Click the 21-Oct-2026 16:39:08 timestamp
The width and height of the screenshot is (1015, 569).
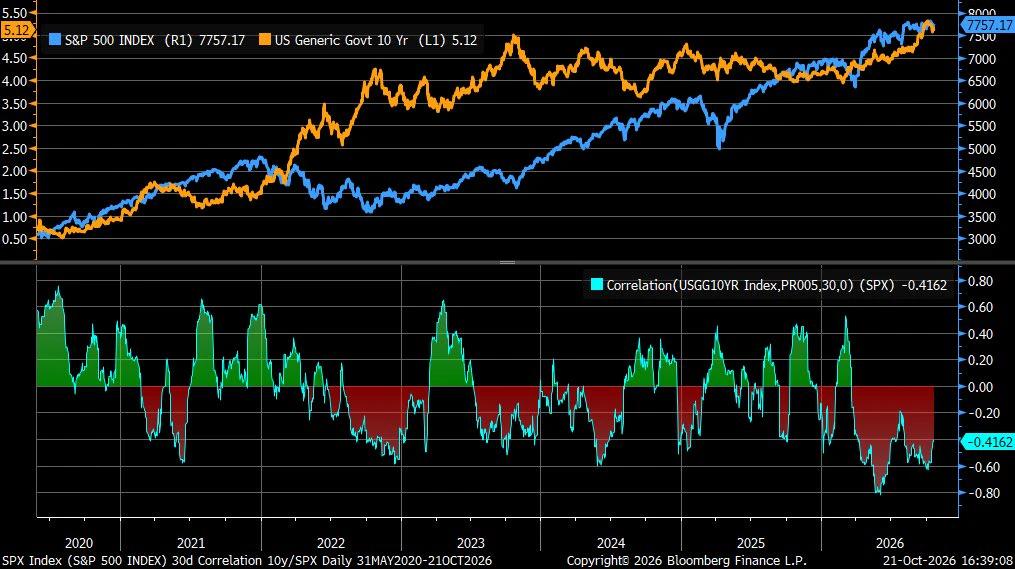pos(948,561)
